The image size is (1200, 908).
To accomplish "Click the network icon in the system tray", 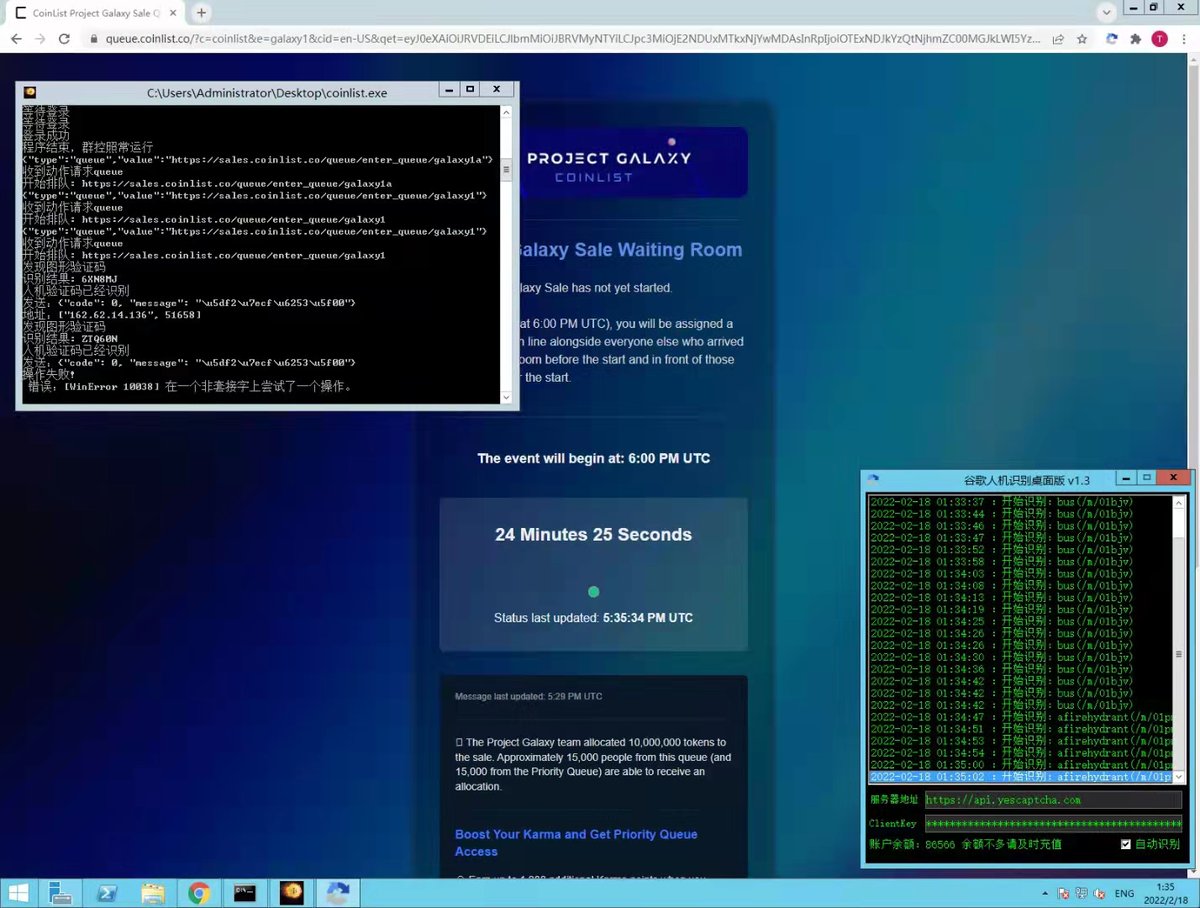I will pyautogui.click(x=1080, y=893).
